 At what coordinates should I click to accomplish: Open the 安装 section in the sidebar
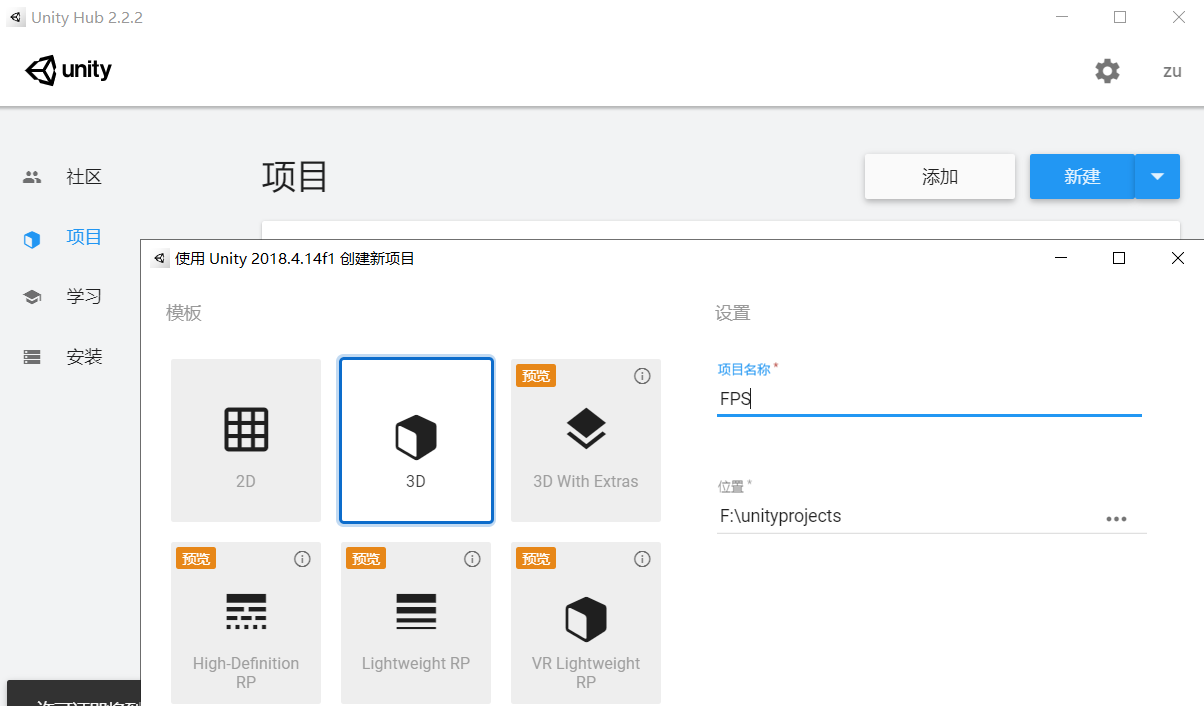click(x=84, y=356)
